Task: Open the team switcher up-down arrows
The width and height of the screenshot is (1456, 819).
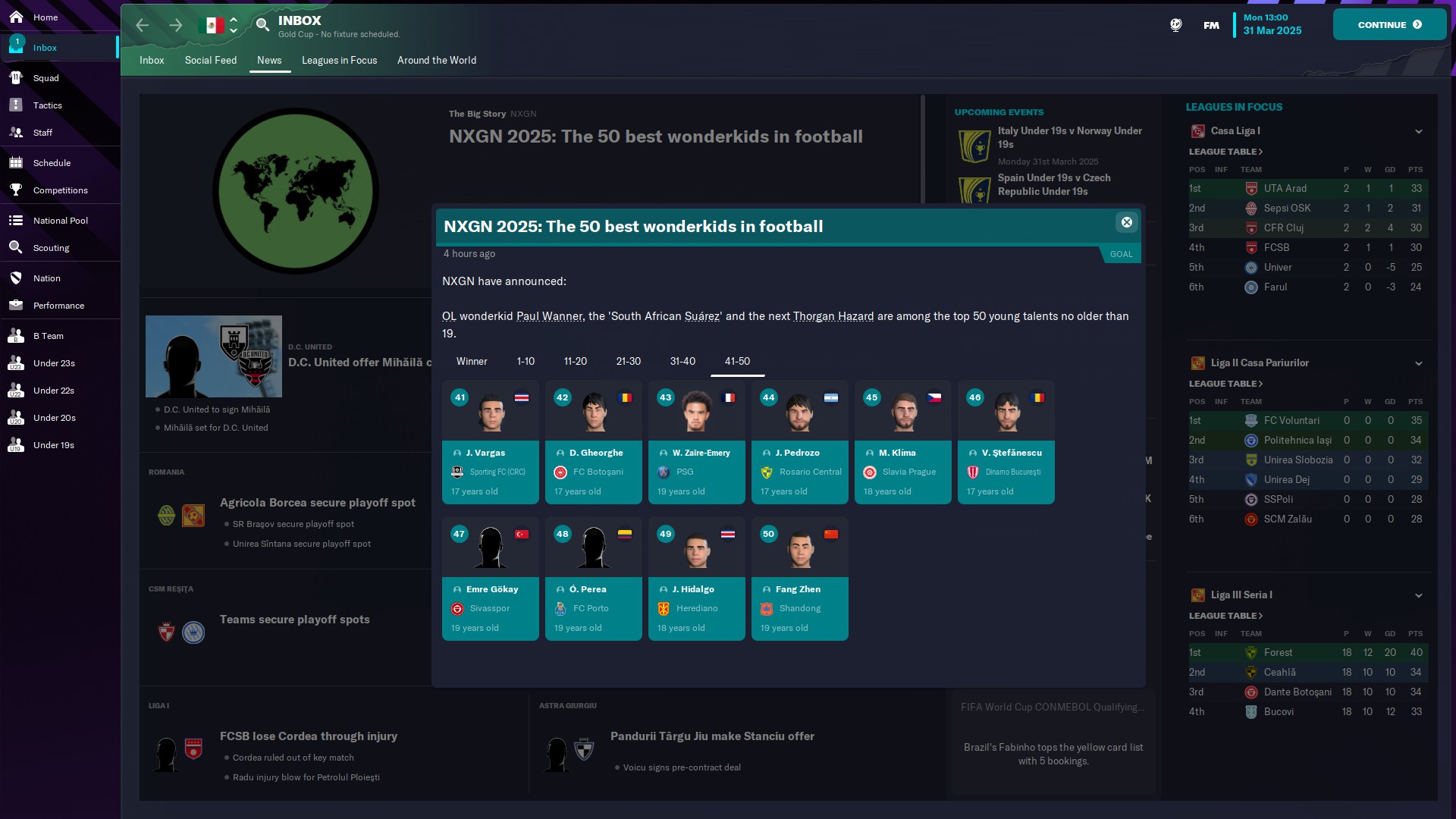Action: (234, 25)
